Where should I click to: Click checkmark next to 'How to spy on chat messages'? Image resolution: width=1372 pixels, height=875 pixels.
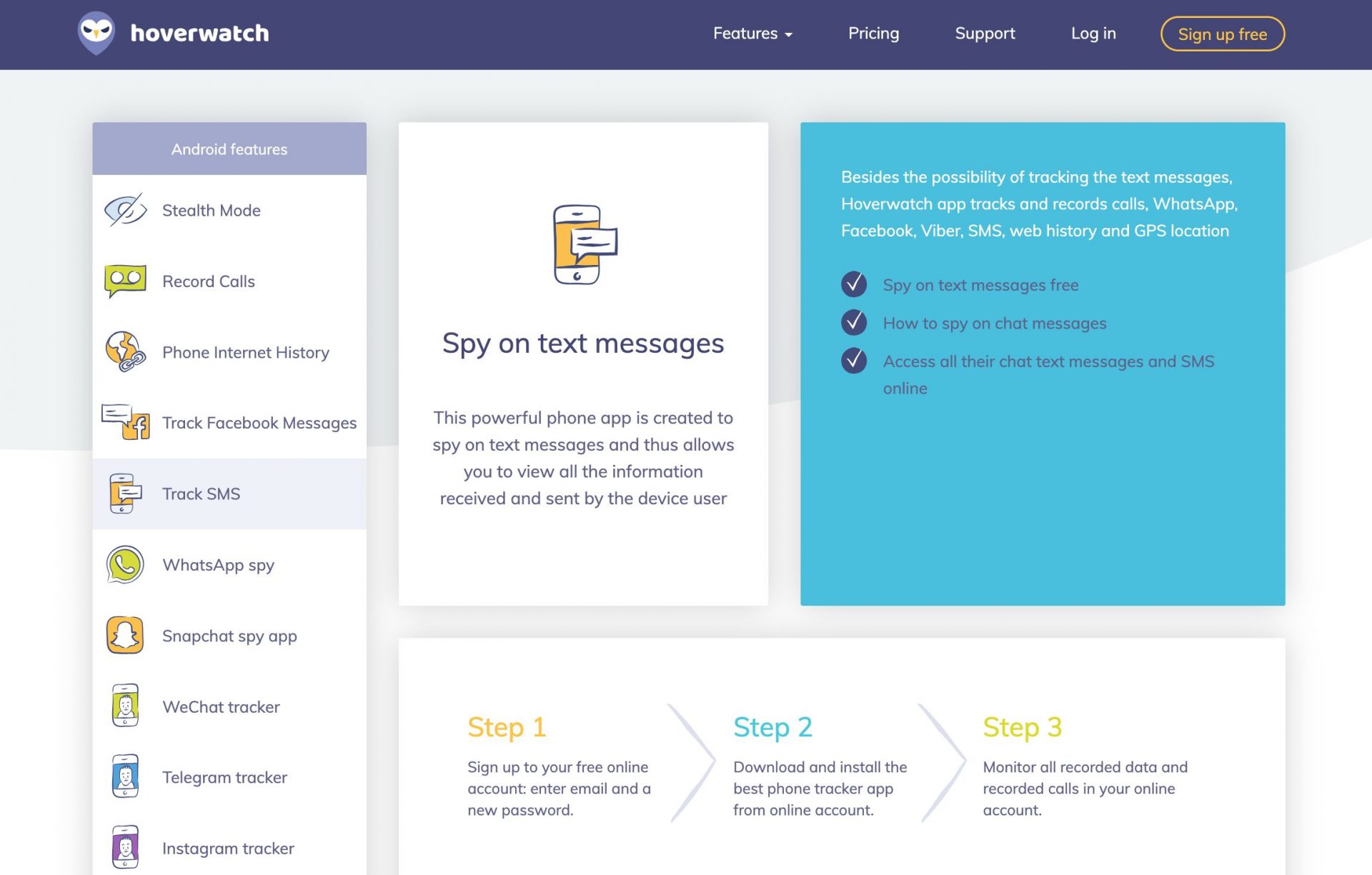coord(853,322)
